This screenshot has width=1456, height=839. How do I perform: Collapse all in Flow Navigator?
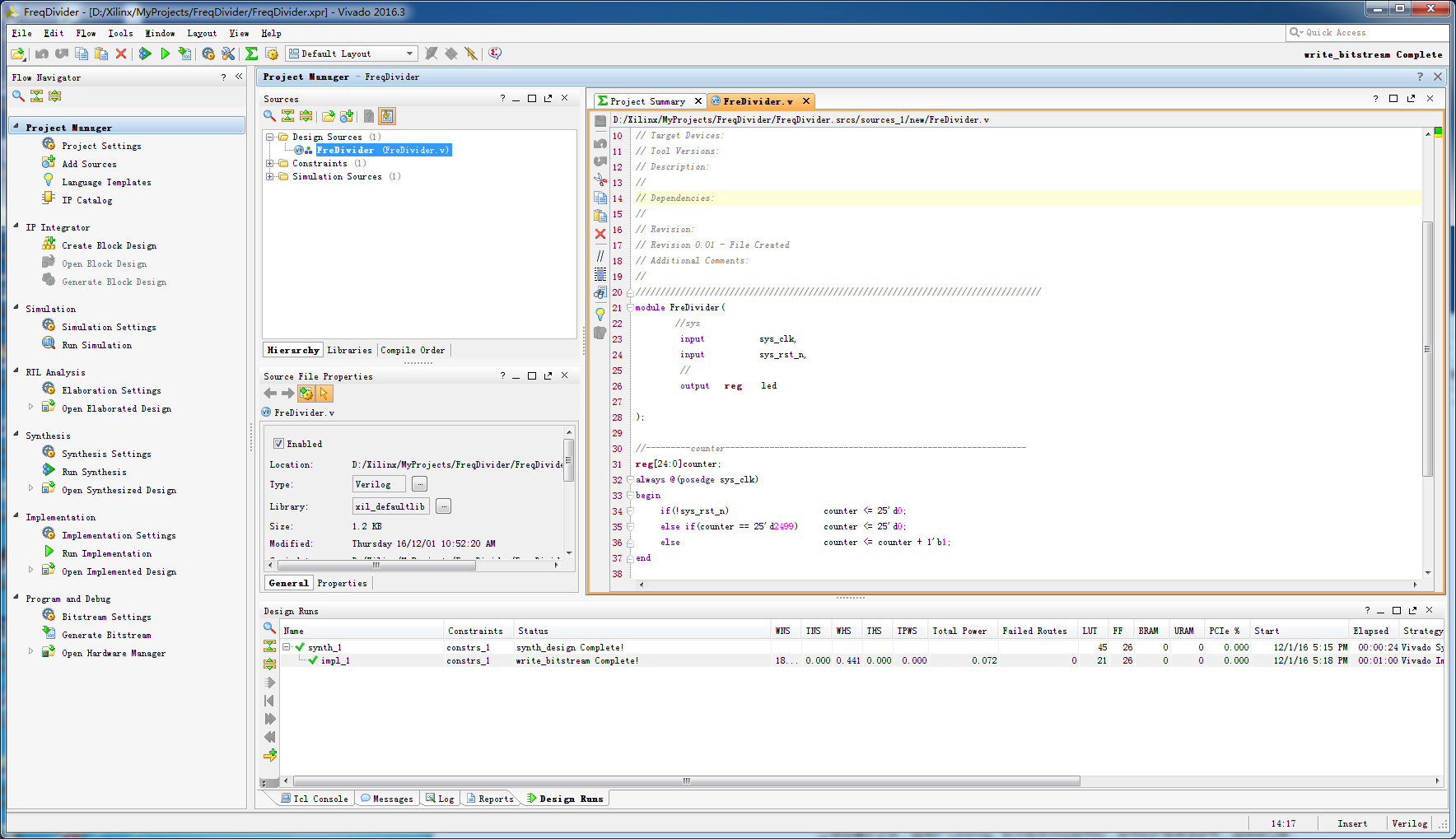pos(36,96)
